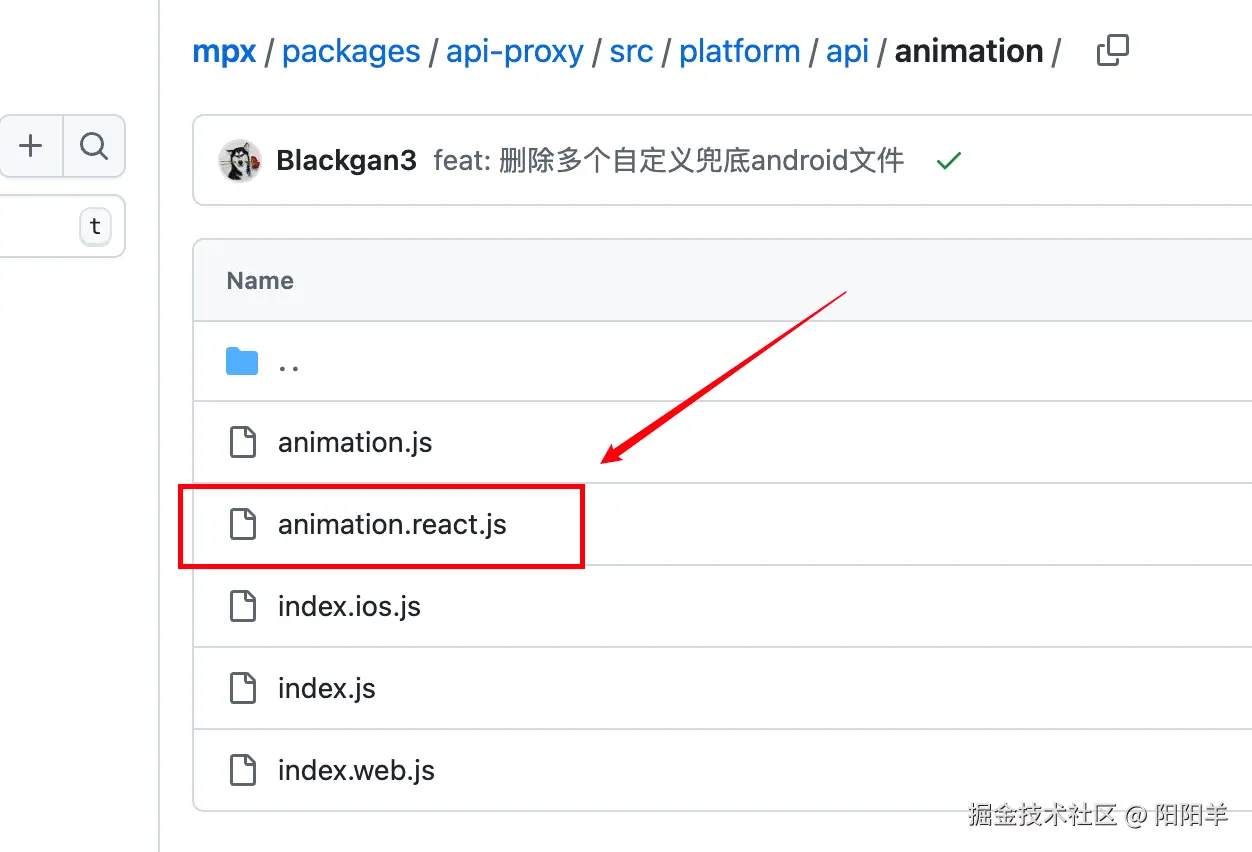Viewport: 1252px width, 852px height.
Task: Click the green commit status checkmark
Action: click(x=948, y=161)
